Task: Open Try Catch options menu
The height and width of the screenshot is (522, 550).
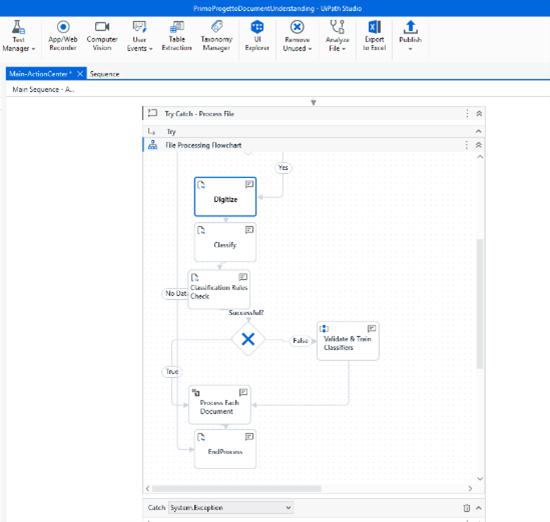Action: coord(467,113)
